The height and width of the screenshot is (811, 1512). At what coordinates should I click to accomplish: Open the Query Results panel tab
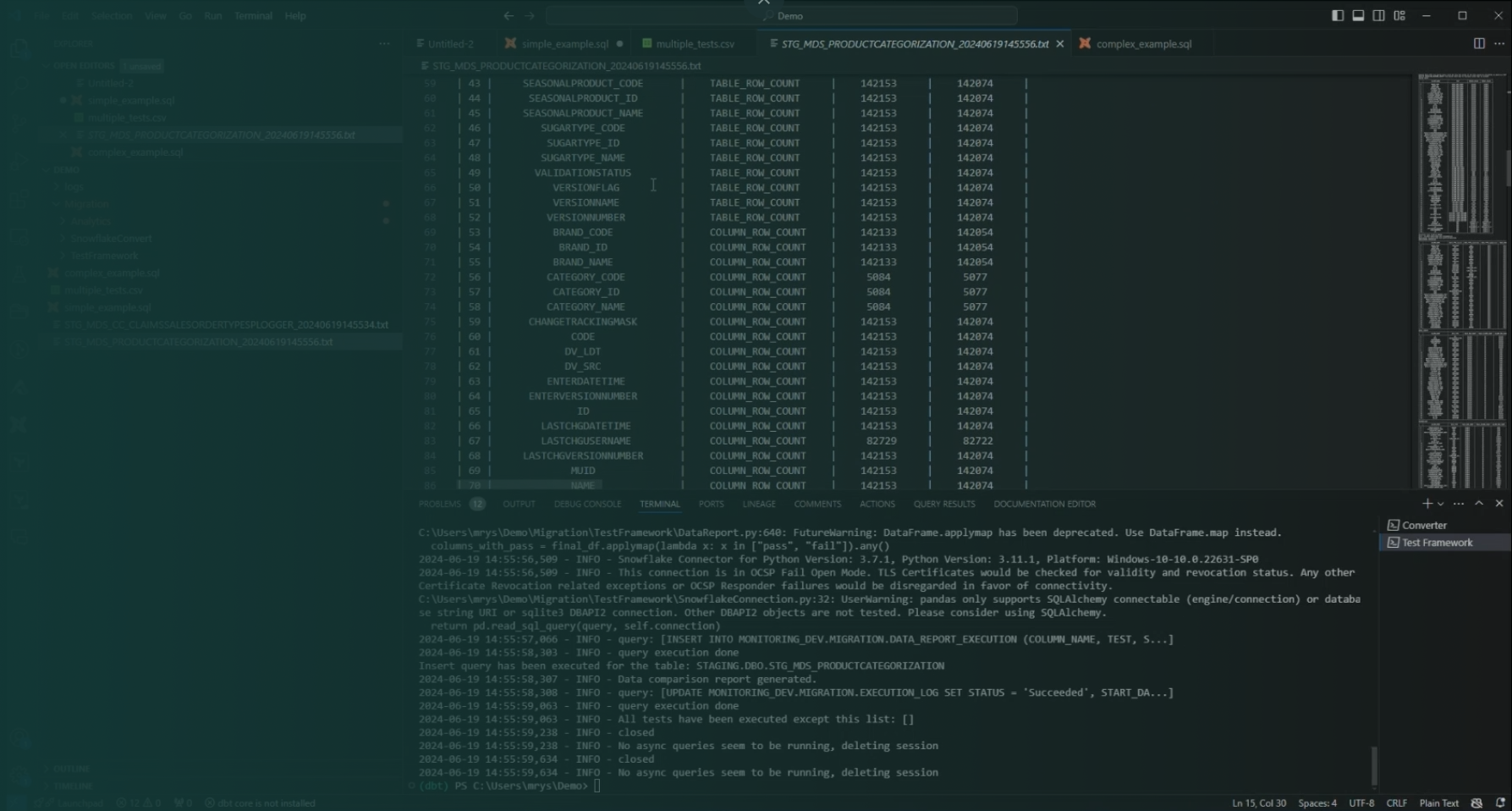pyautogui.click(x=943, y=504)
